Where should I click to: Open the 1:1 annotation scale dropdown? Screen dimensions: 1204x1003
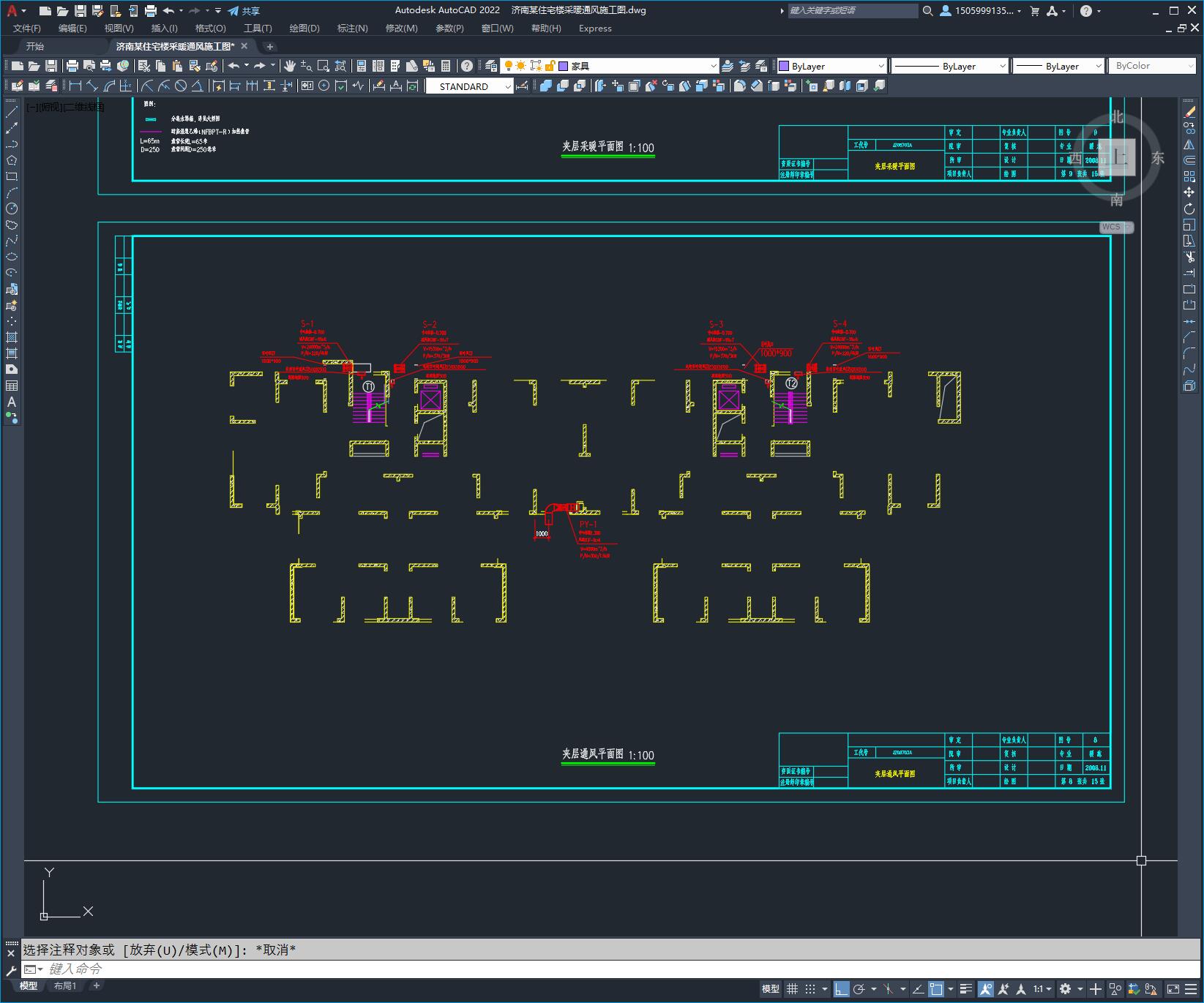(x=1042, y=989)
